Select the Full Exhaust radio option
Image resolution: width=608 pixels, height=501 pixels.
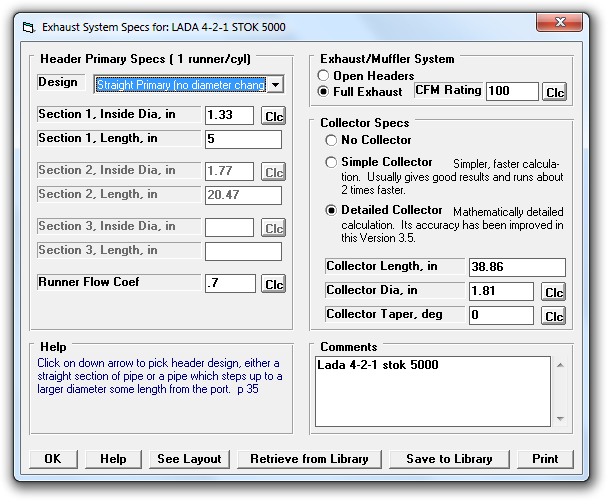(x=324, y=91)
